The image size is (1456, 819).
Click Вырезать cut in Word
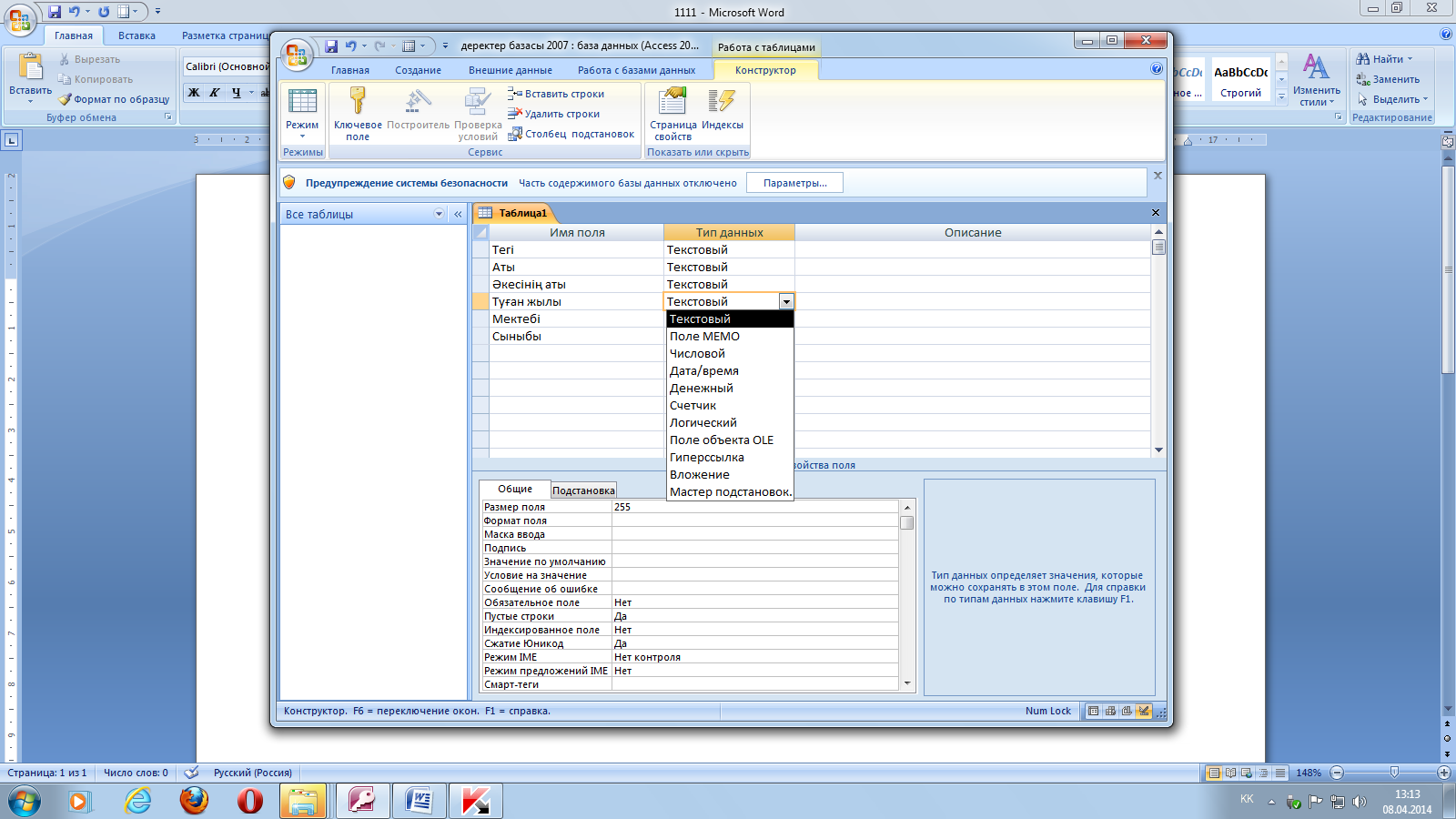(89, 59)
